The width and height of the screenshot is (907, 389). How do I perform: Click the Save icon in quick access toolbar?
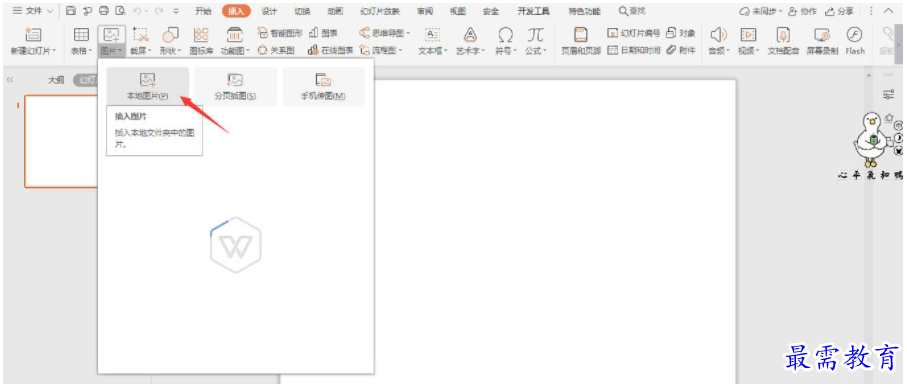[71, 11]
